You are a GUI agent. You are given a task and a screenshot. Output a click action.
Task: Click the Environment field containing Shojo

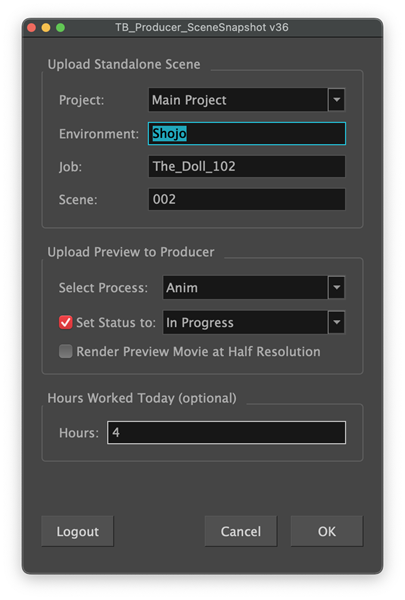click(247, 134)
